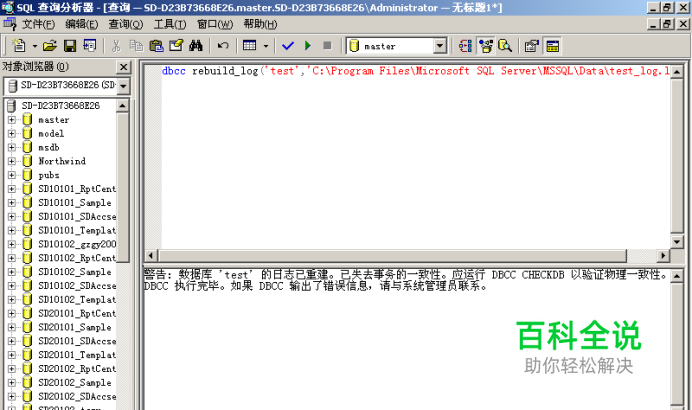Execute query with green play arrow
This screenshot has height=410, width=692.
[308, 45]
